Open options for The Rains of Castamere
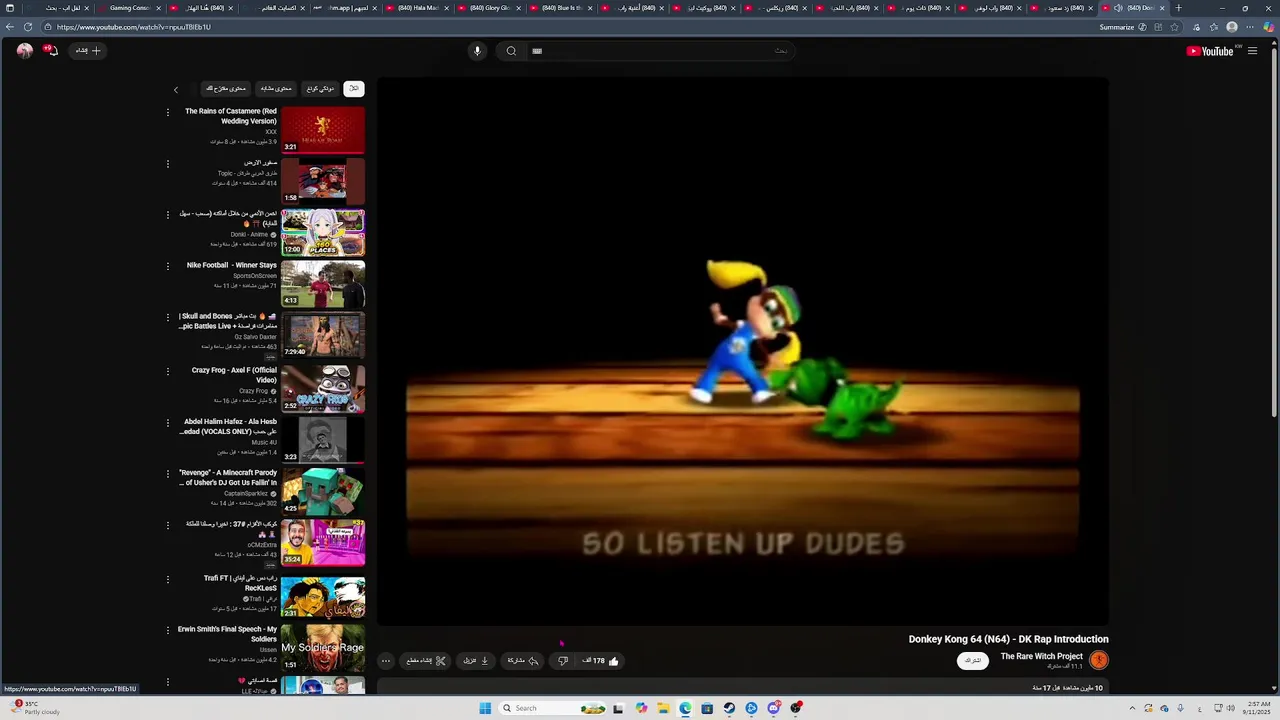 pos(168,112)
